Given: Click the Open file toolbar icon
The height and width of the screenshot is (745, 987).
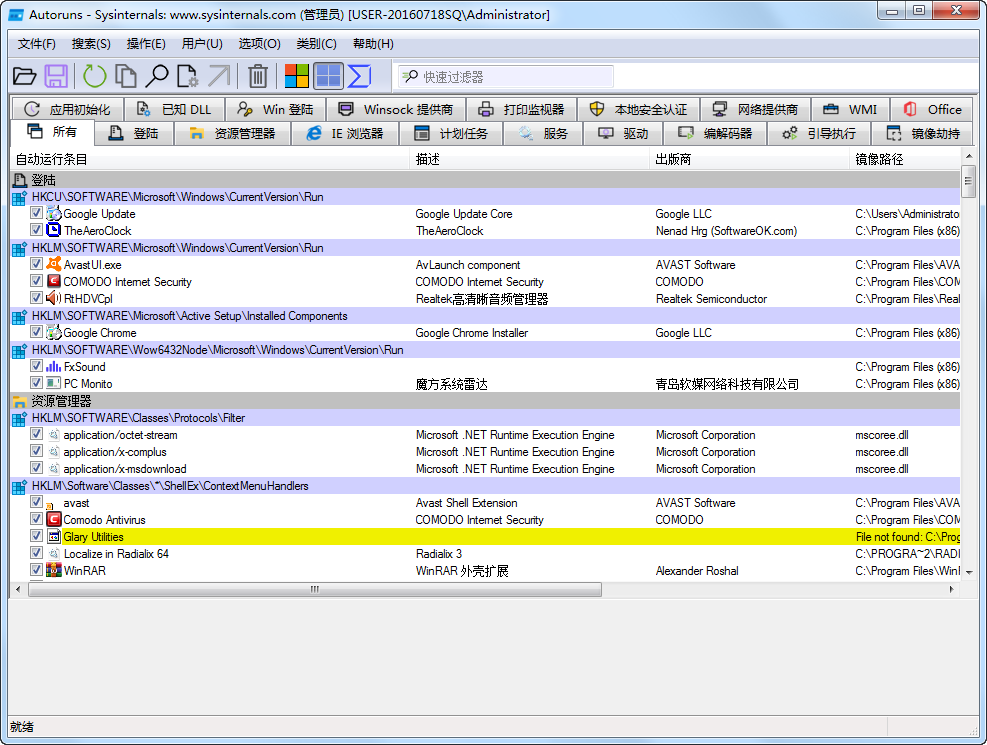Looking at the screenshot, I should point(25,76).
